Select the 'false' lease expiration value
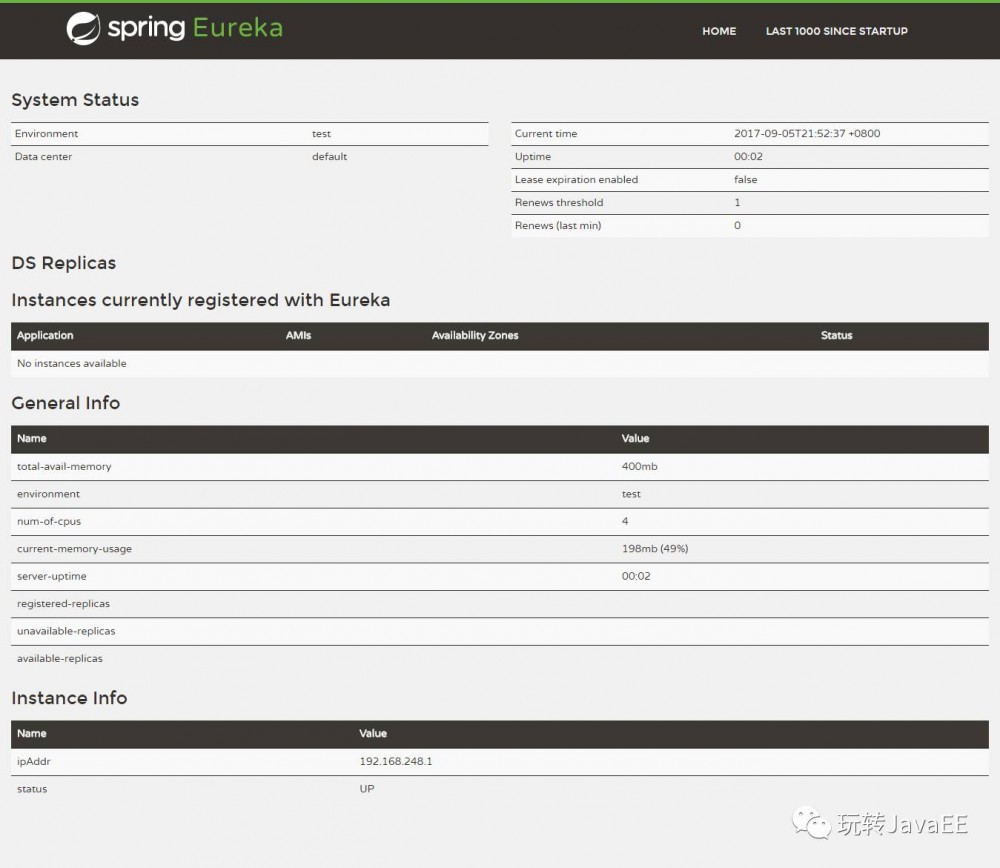Screen dimensions: 1000x868 [x=746, y=180]
